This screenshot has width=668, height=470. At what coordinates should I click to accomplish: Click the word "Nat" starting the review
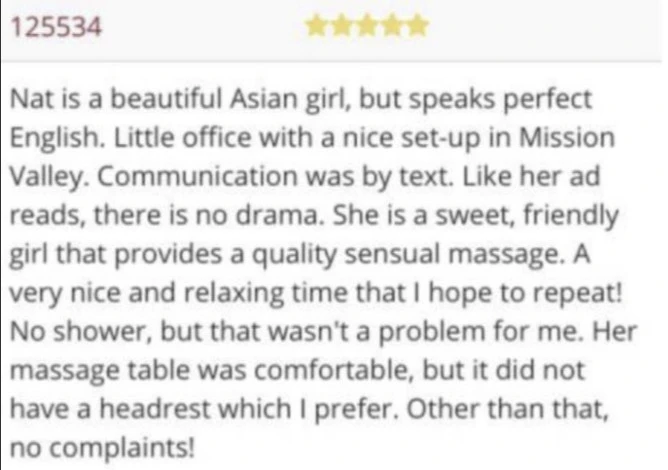coord(28,102)
